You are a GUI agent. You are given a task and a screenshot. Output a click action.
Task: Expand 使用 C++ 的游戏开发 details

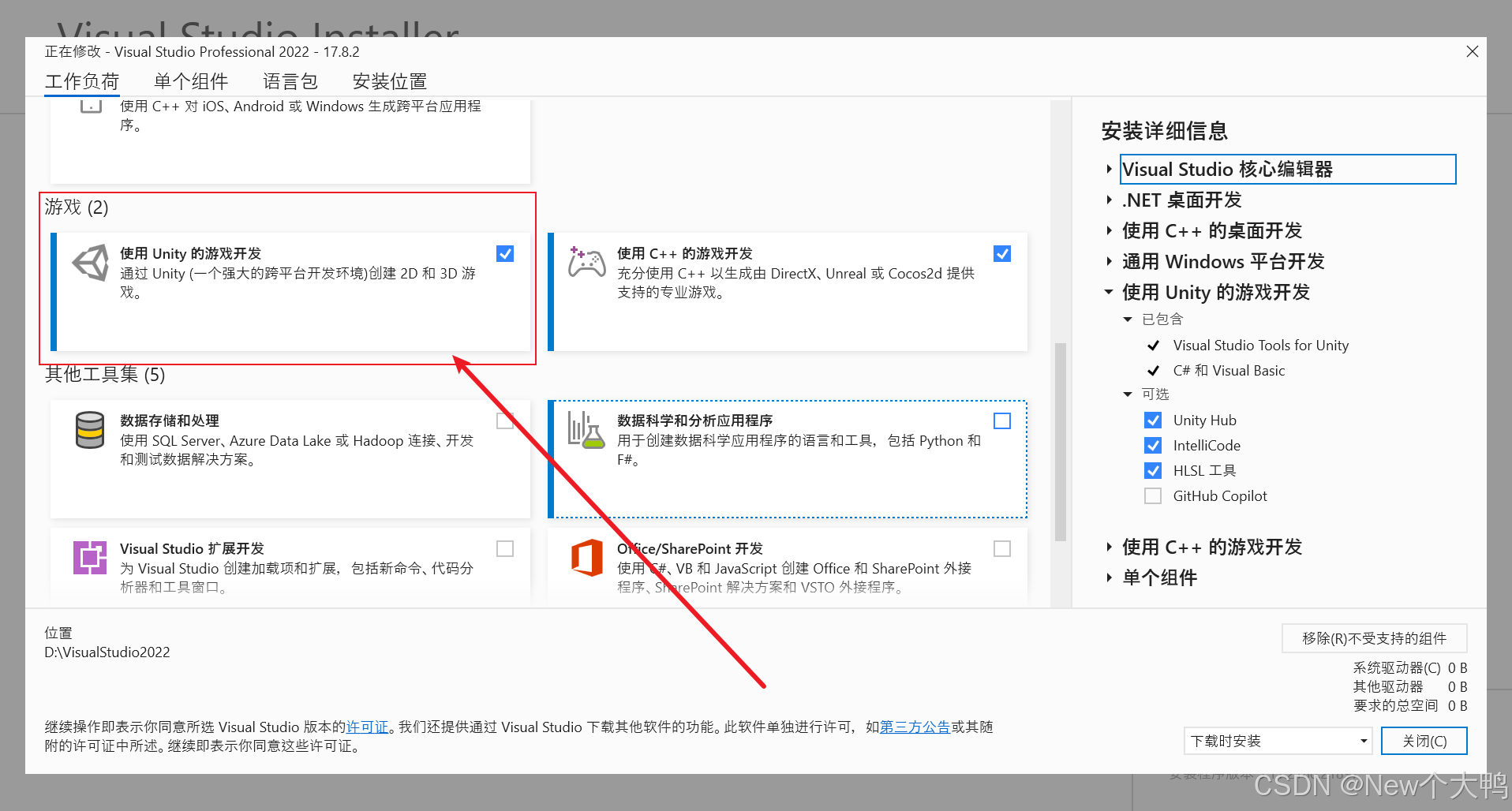[1109, 547]
